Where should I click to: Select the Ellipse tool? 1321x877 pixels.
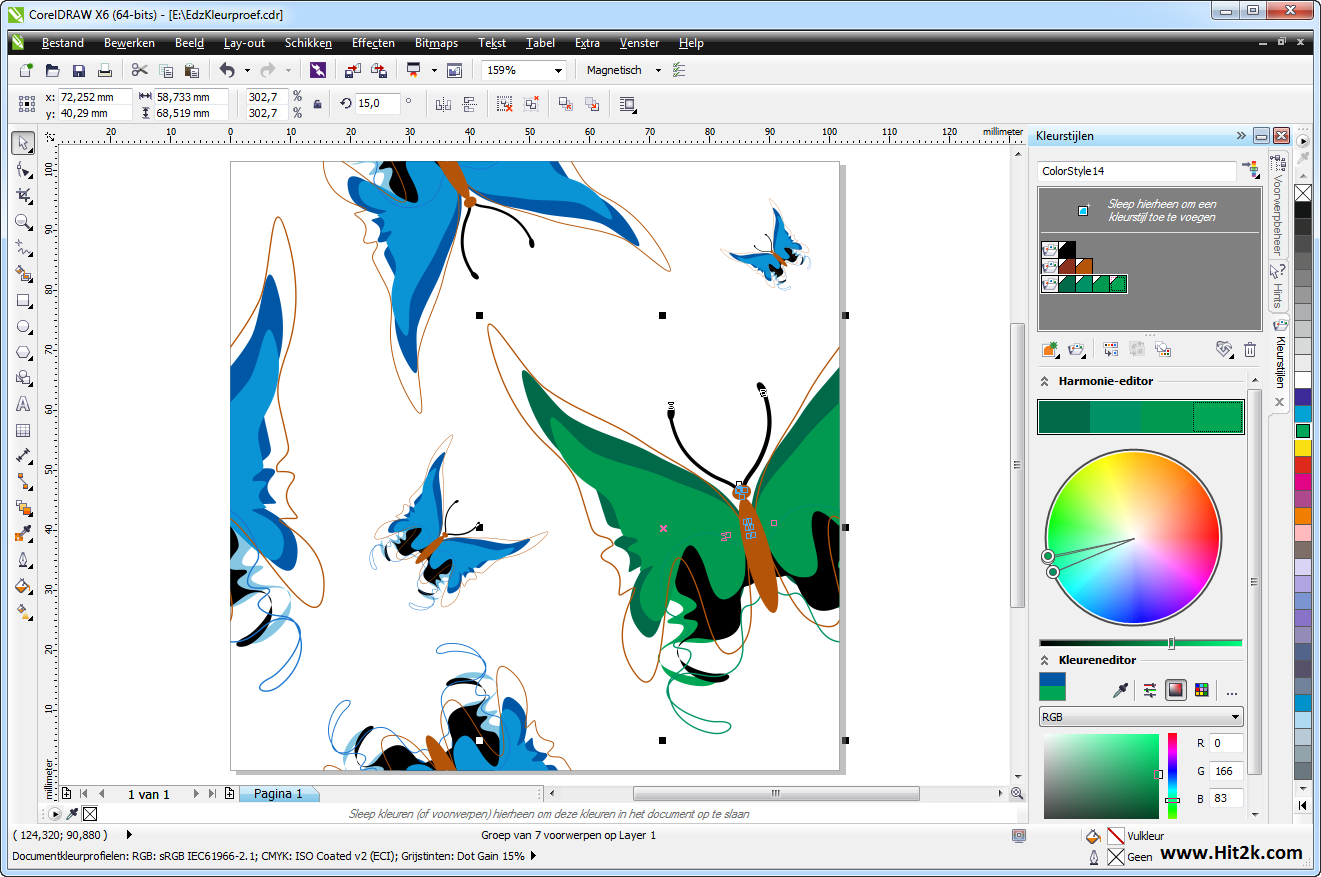pos(23,326)
